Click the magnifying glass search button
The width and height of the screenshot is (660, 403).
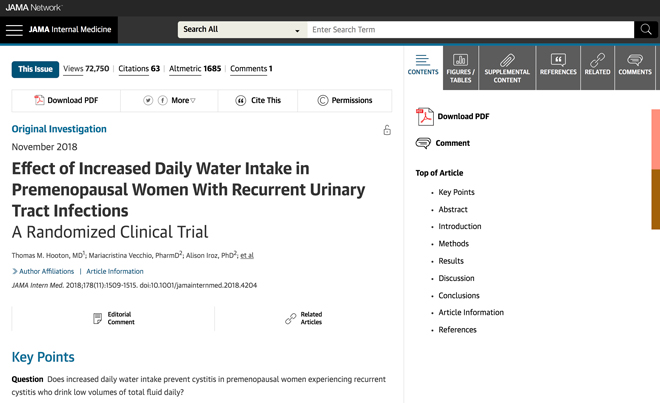pyautogui.click(x=646, y=29)
